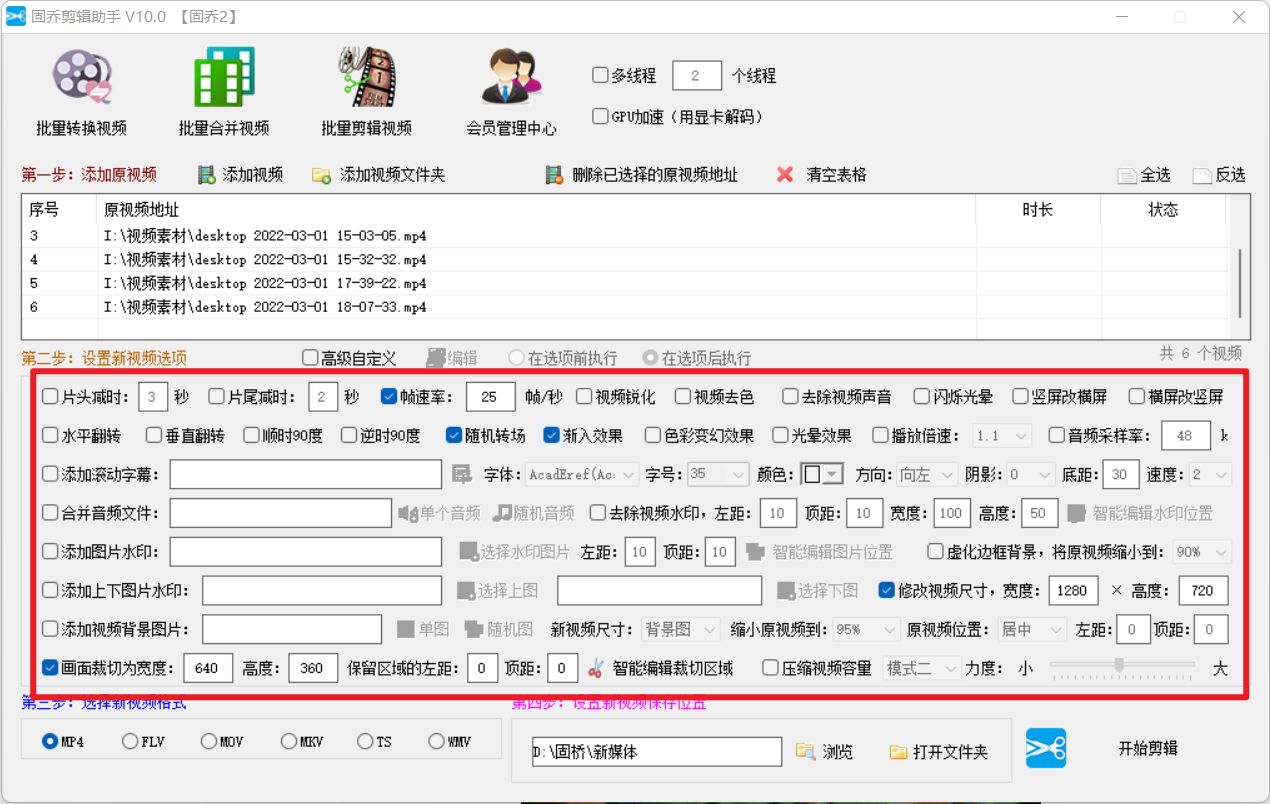Click the 添加视频文件夹 add folder icon
The width and height of the screenshot is (1270, 804).
click(x=322, y=174)
